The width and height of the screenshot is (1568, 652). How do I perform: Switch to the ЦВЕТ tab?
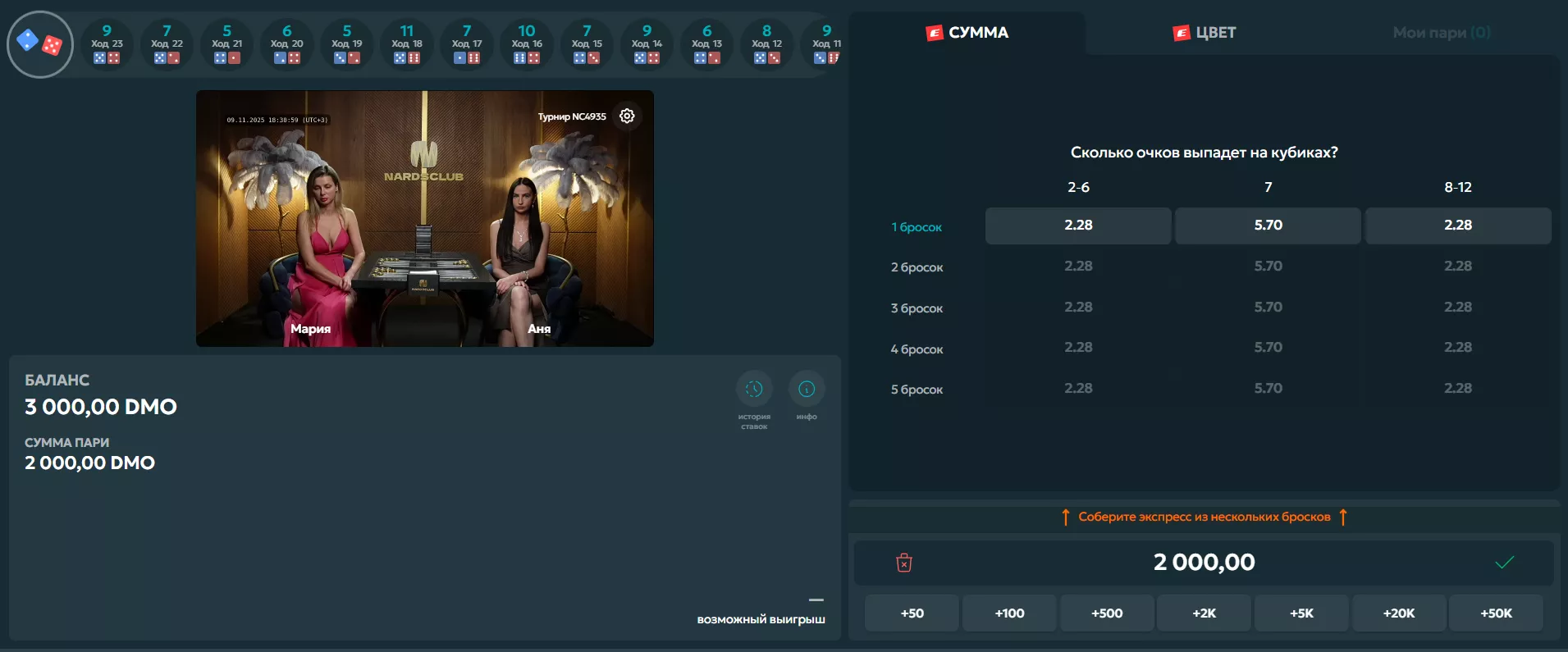click(x=1205, y=33)
